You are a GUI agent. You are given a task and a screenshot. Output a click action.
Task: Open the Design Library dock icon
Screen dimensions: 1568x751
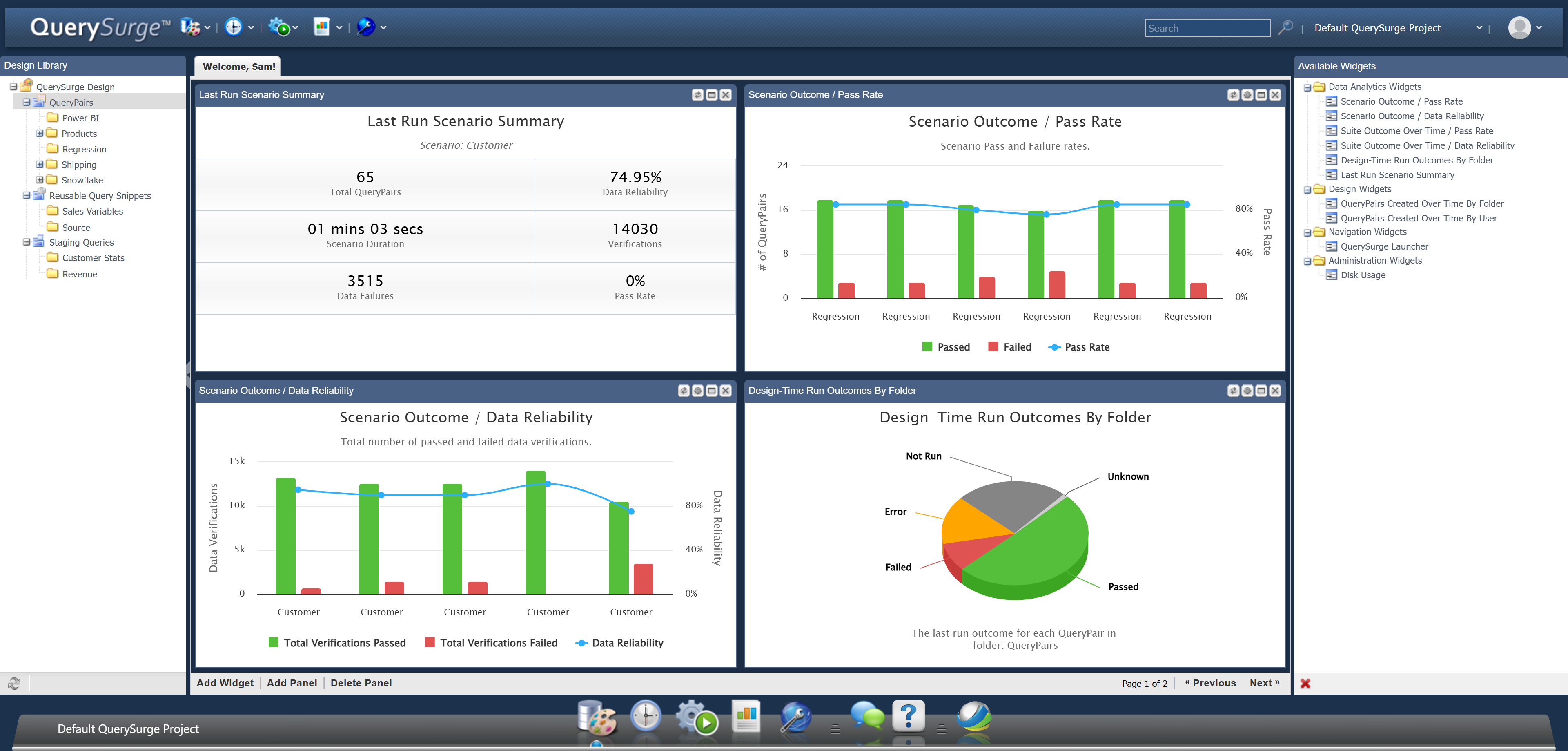click(597, 717)
